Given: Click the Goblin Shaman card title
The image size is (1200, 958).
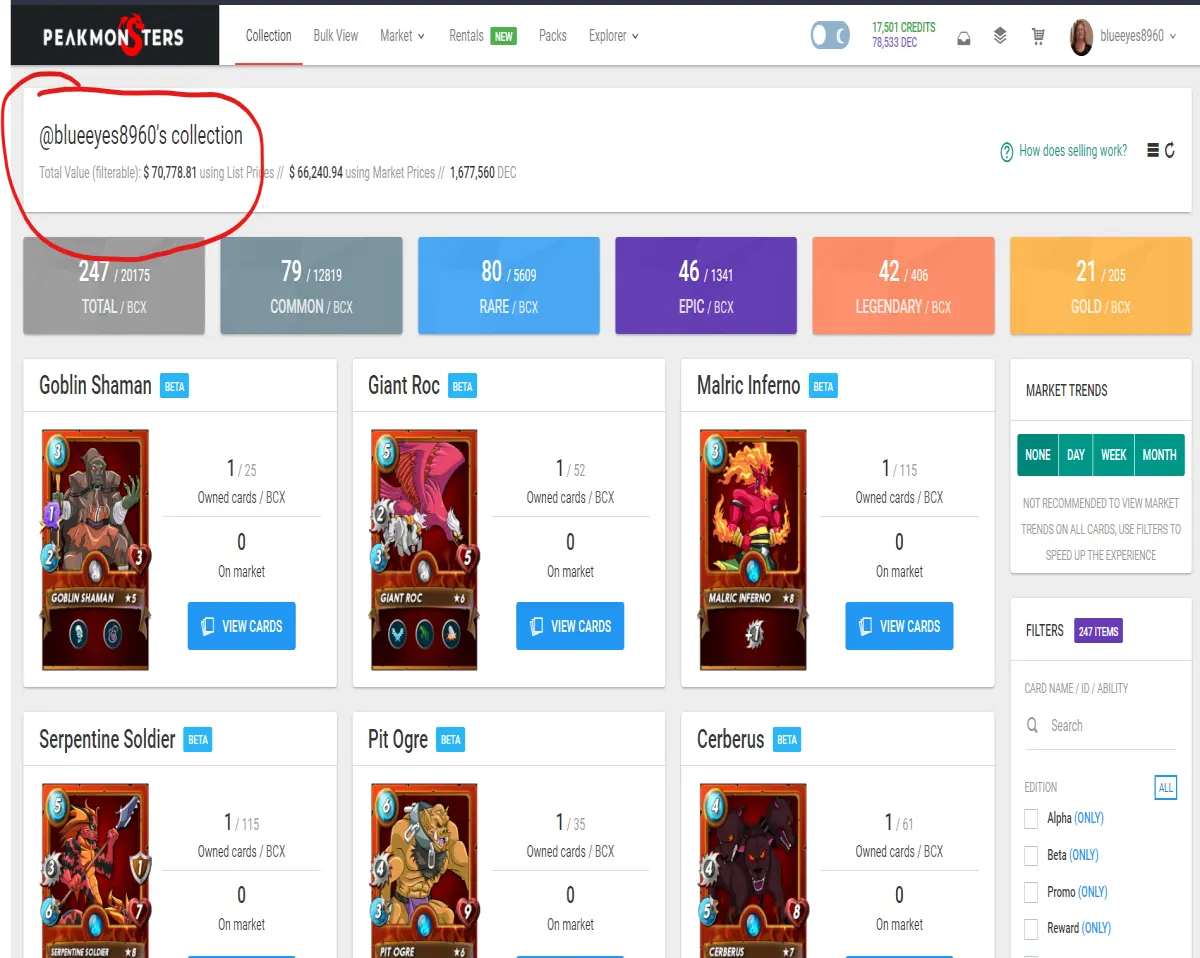Looking at the screenshot, I should pos(95,386).
